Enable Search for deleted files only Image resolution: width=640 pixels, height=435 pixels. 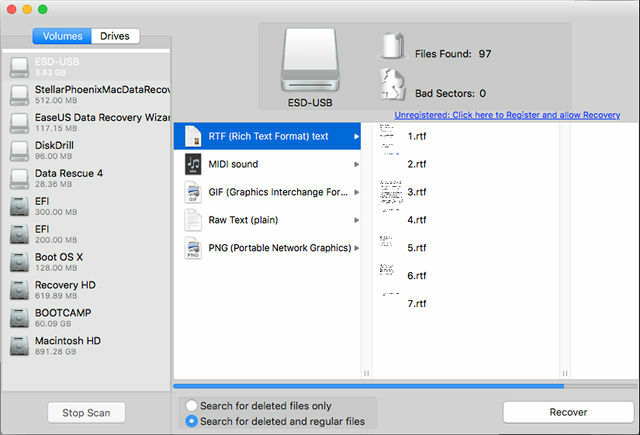point(191,406)
